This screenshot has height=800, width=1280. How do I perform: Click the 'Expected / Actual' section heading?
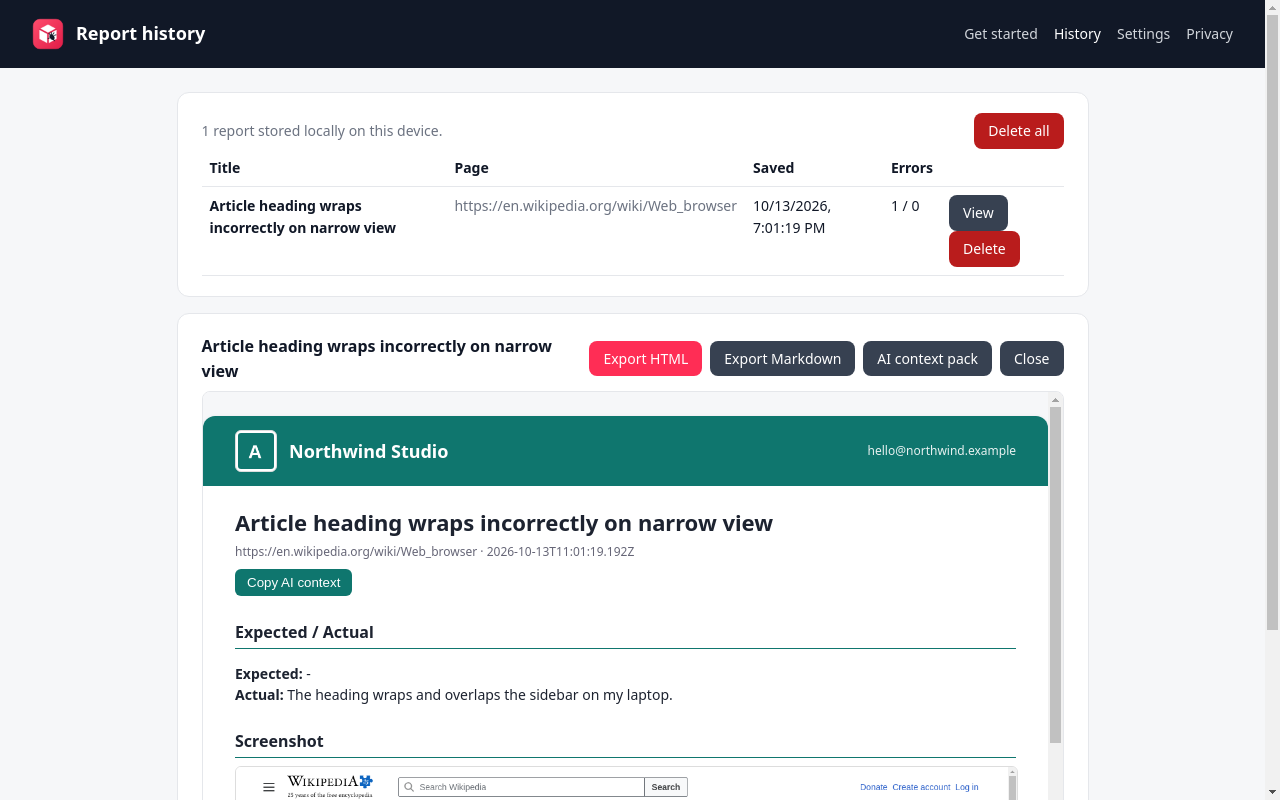(304, 632)
